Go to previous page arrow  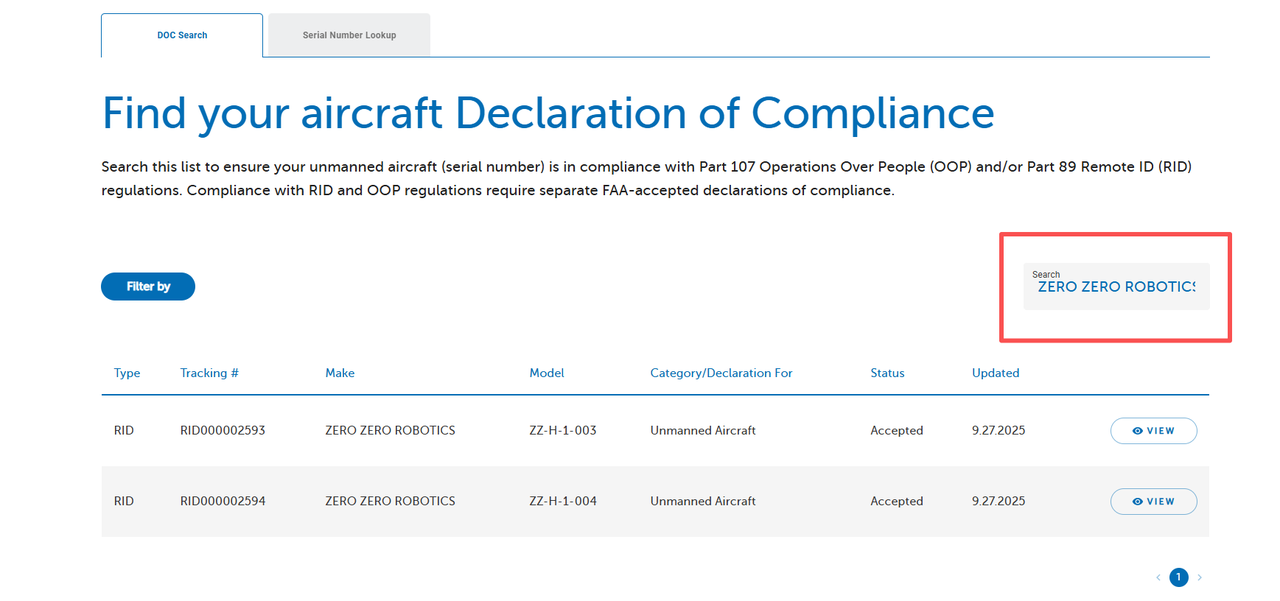click(1158, 577)
